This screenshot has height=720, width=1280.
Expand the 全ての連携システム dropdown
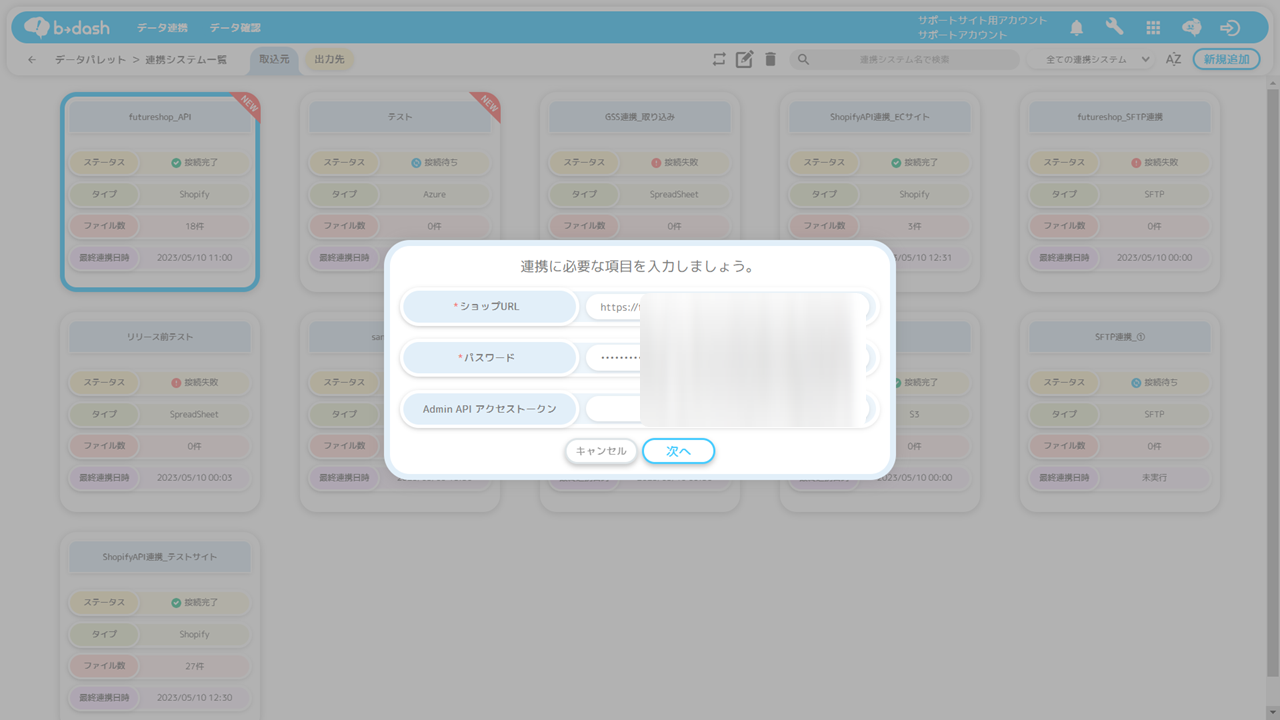click(x=1098, y=60)
